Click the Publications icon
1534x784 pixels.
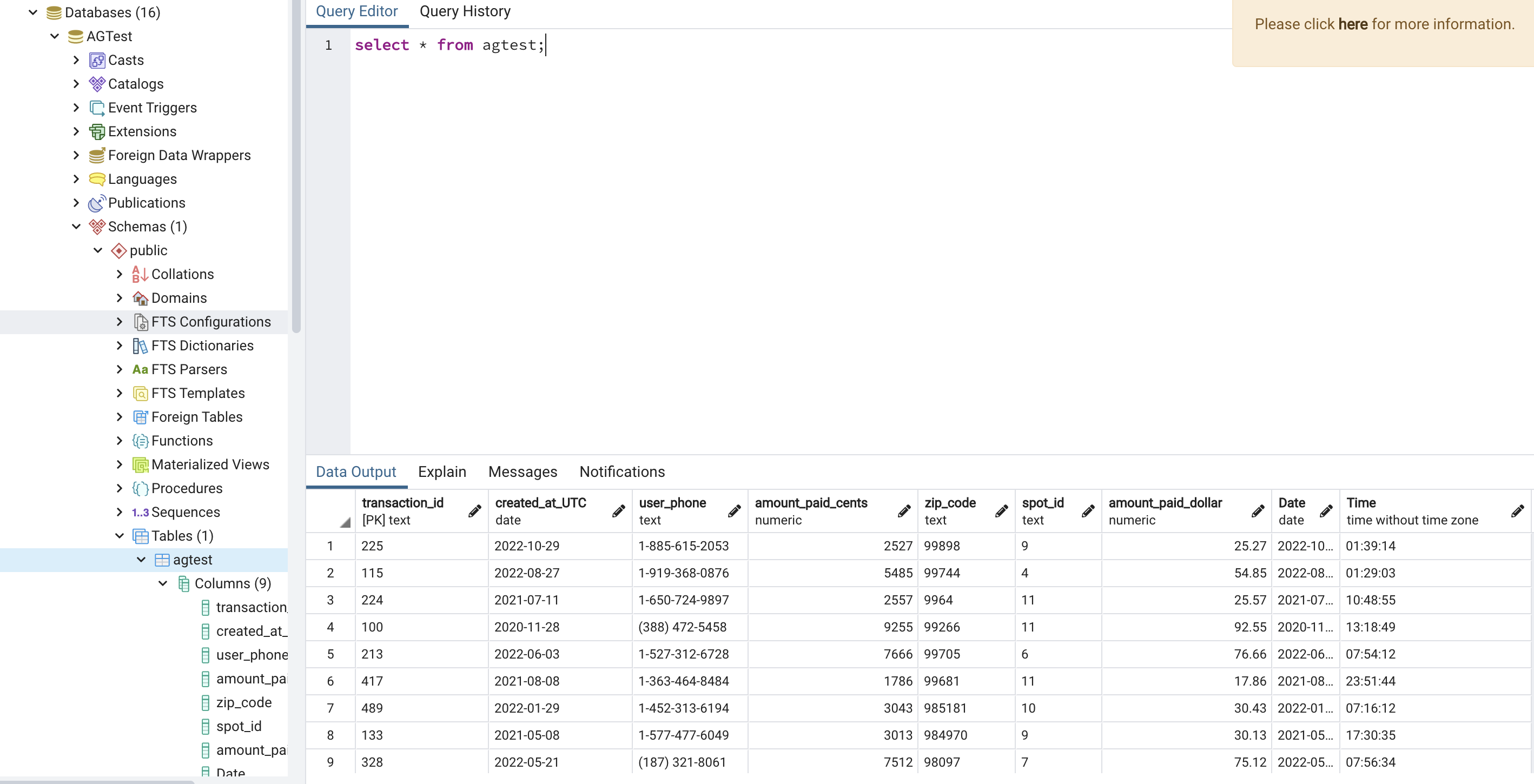pos(96,203)
